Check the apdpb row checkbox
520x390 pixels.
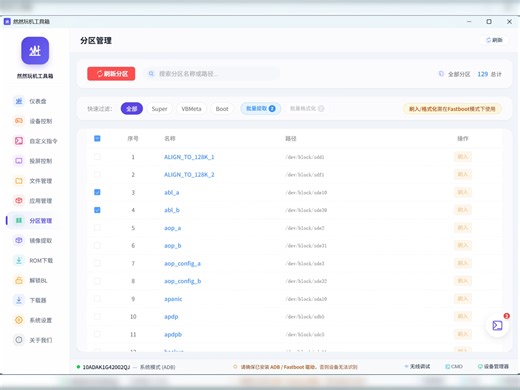(97, 334)
